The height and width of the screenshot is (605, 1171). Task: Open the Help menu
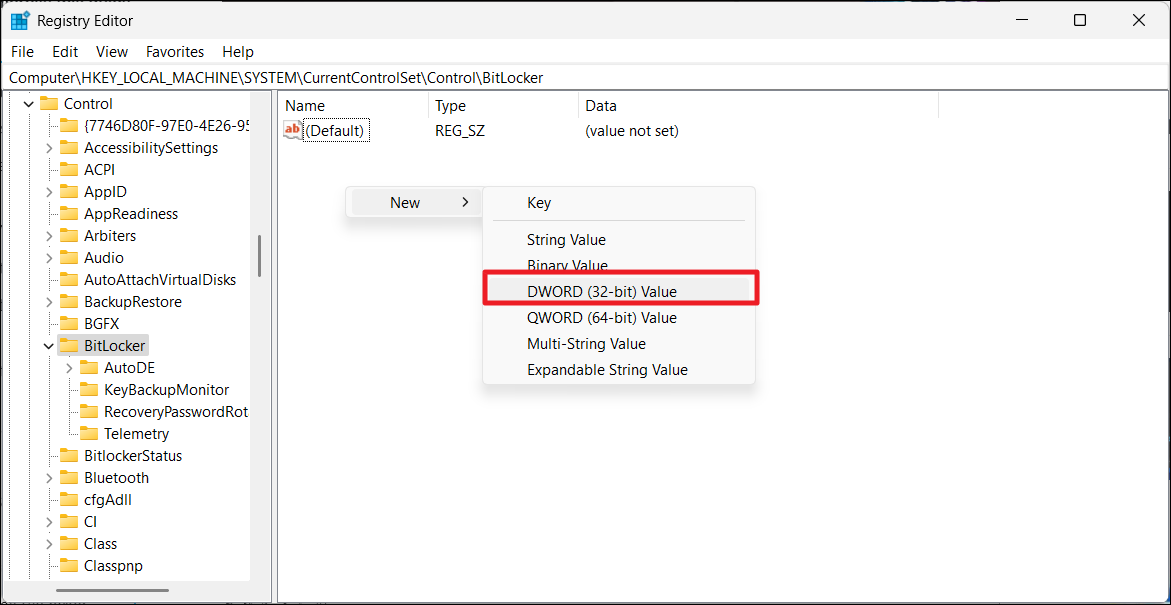pyautogui.click(x=238, y=52)
